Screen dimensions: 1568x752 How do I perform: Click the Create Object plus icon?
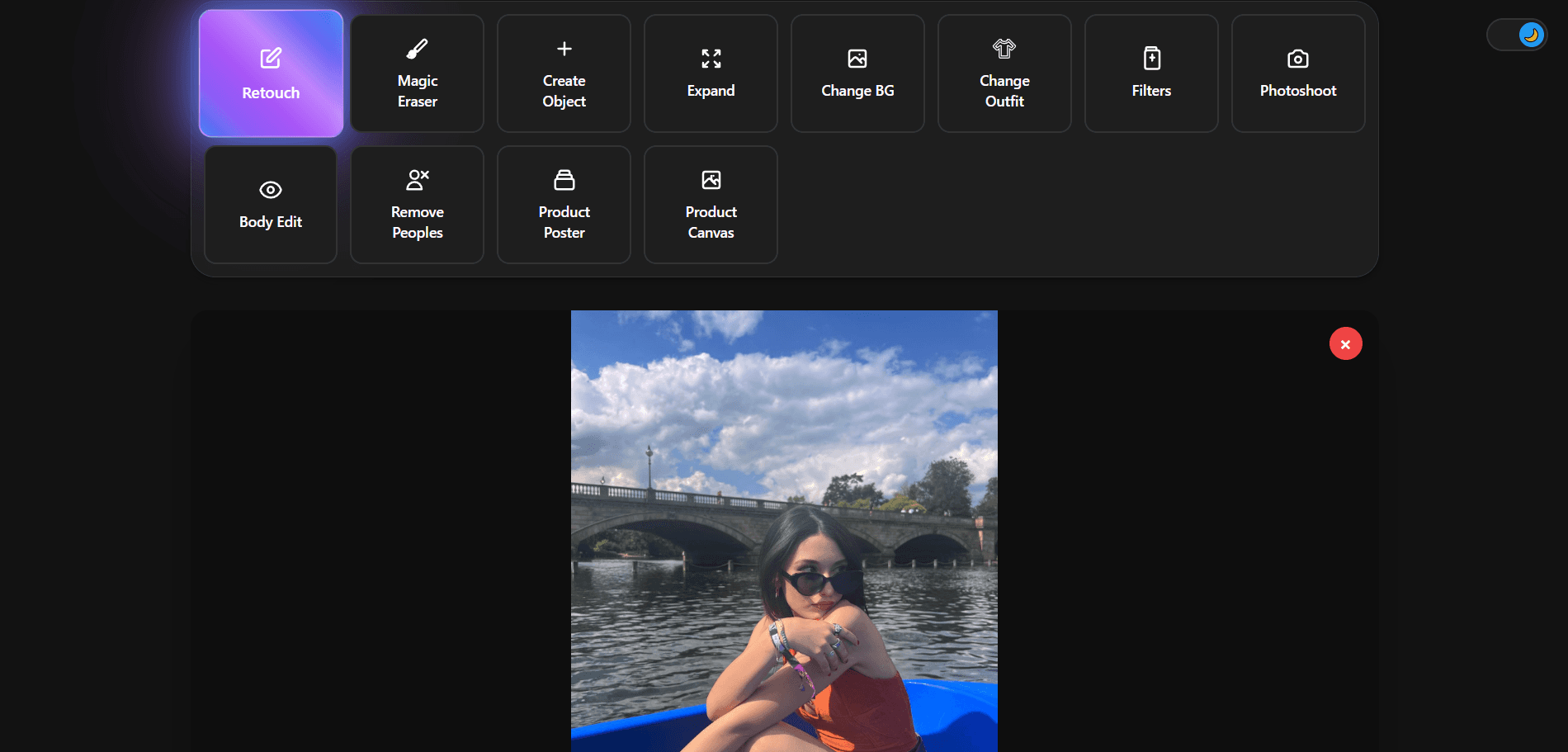point(564,50)
